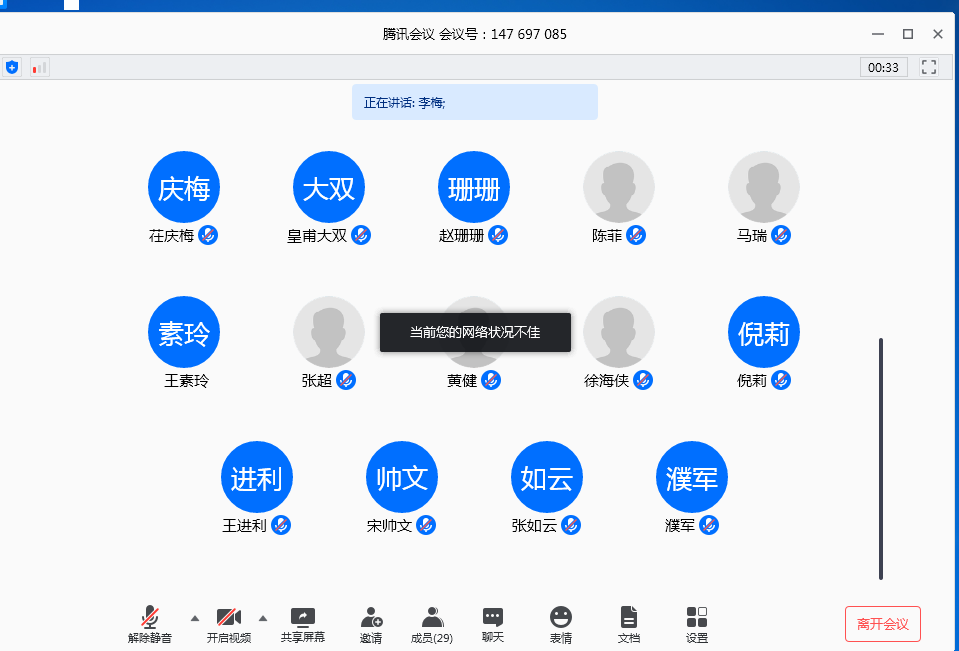Click the 00:33 meeting timer

pyautogui.click(x=883, y=67)
